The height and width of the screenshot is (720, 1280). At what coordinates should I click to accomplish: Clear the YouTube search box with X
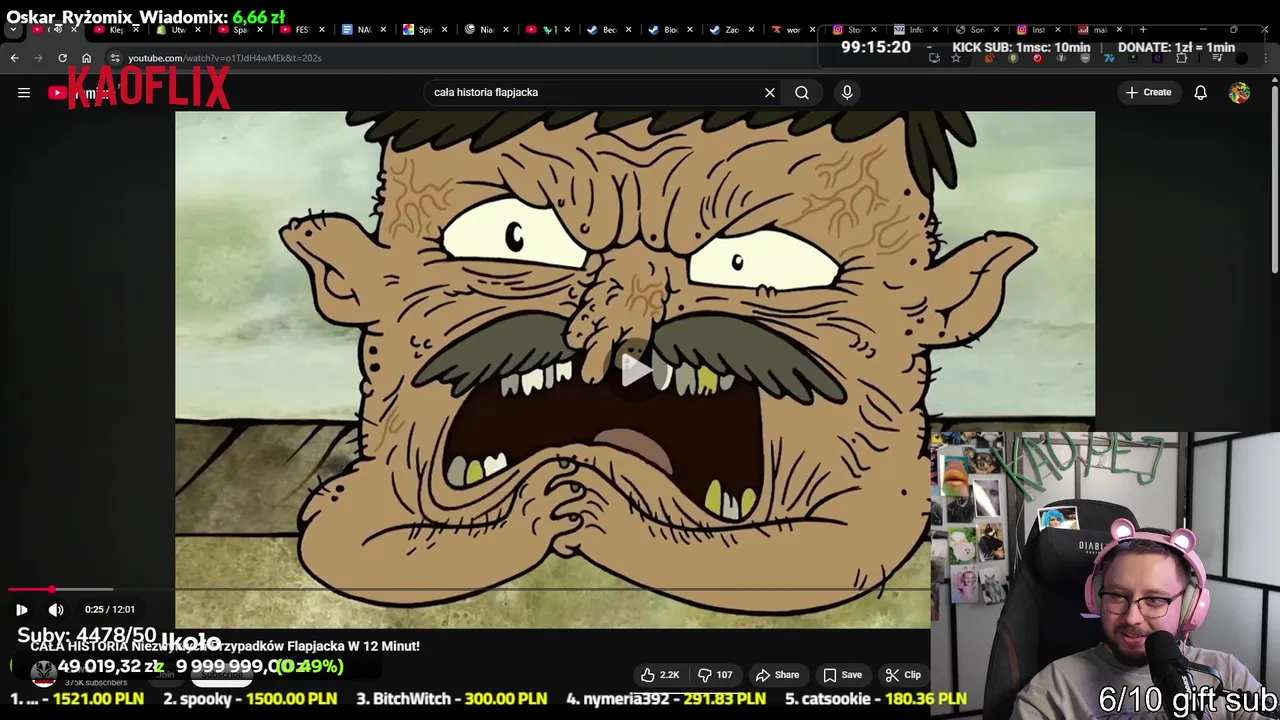(x=770, y=92)
